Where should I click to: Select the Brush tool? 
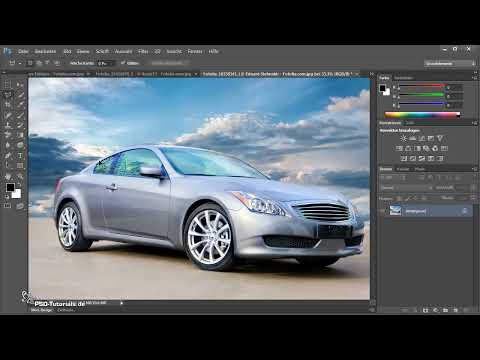pos(20,115)
